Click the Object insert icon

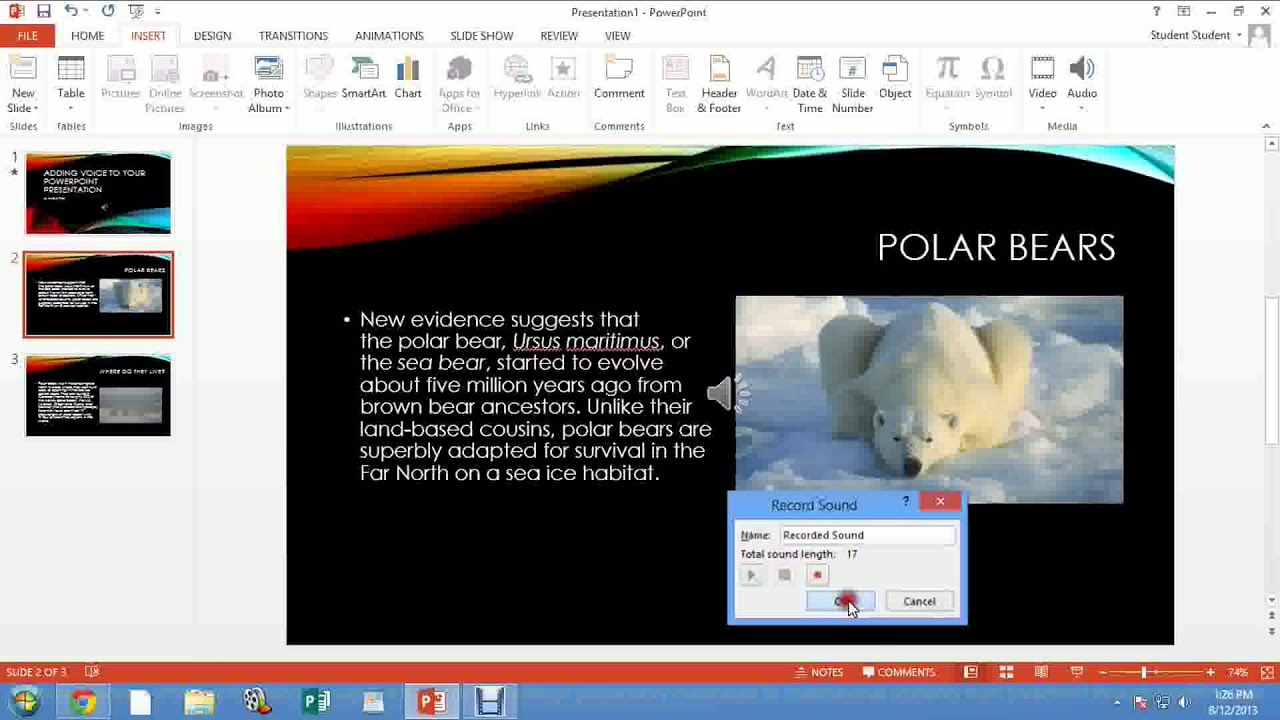click(x=895, y=78)
